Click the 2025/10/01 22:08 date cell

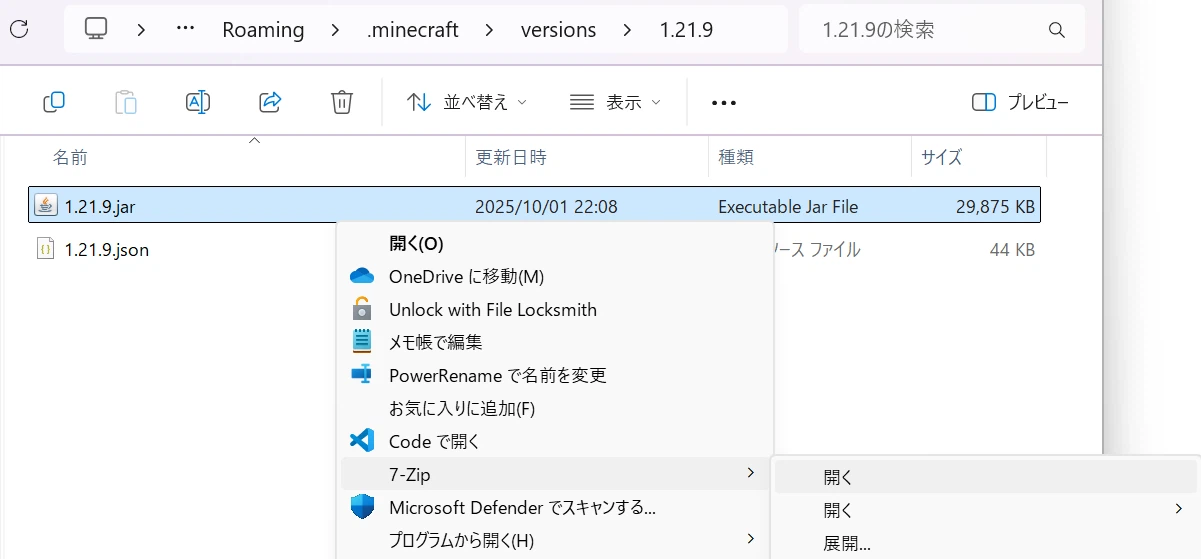tap(546, 207)
